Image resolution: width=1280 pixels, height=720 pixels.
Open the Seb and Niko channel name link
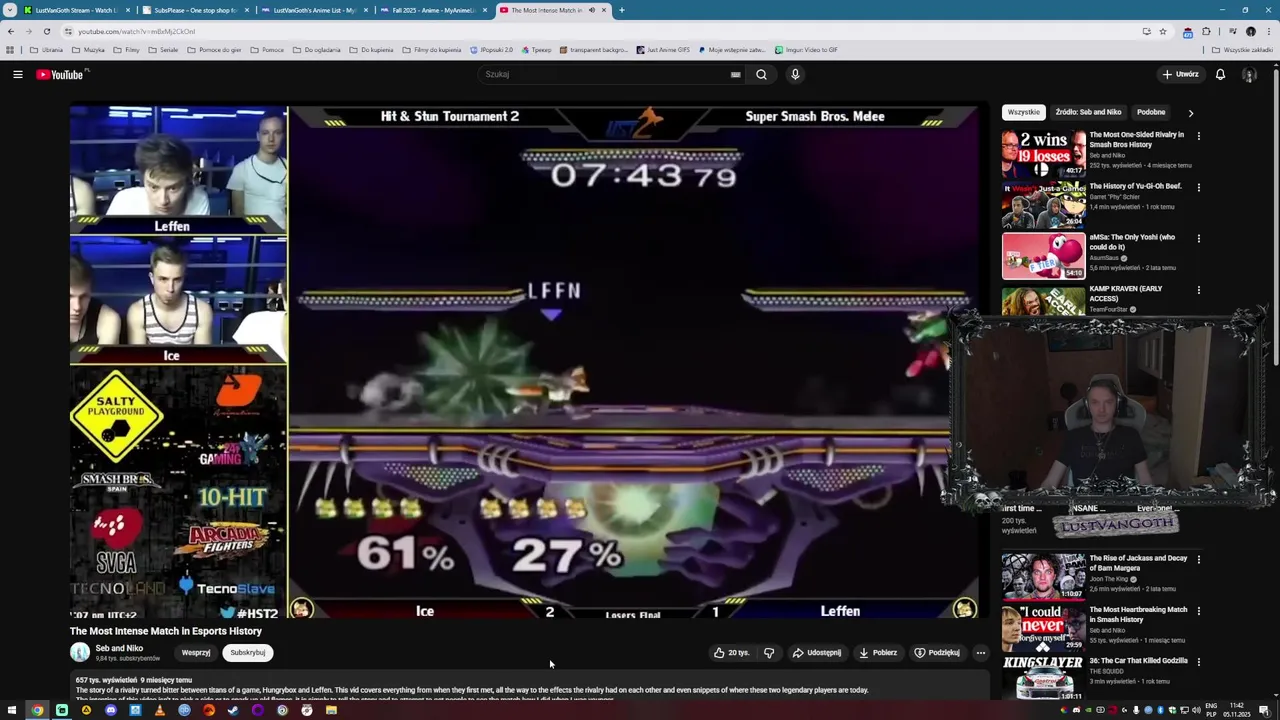click(x=119, y=648)
